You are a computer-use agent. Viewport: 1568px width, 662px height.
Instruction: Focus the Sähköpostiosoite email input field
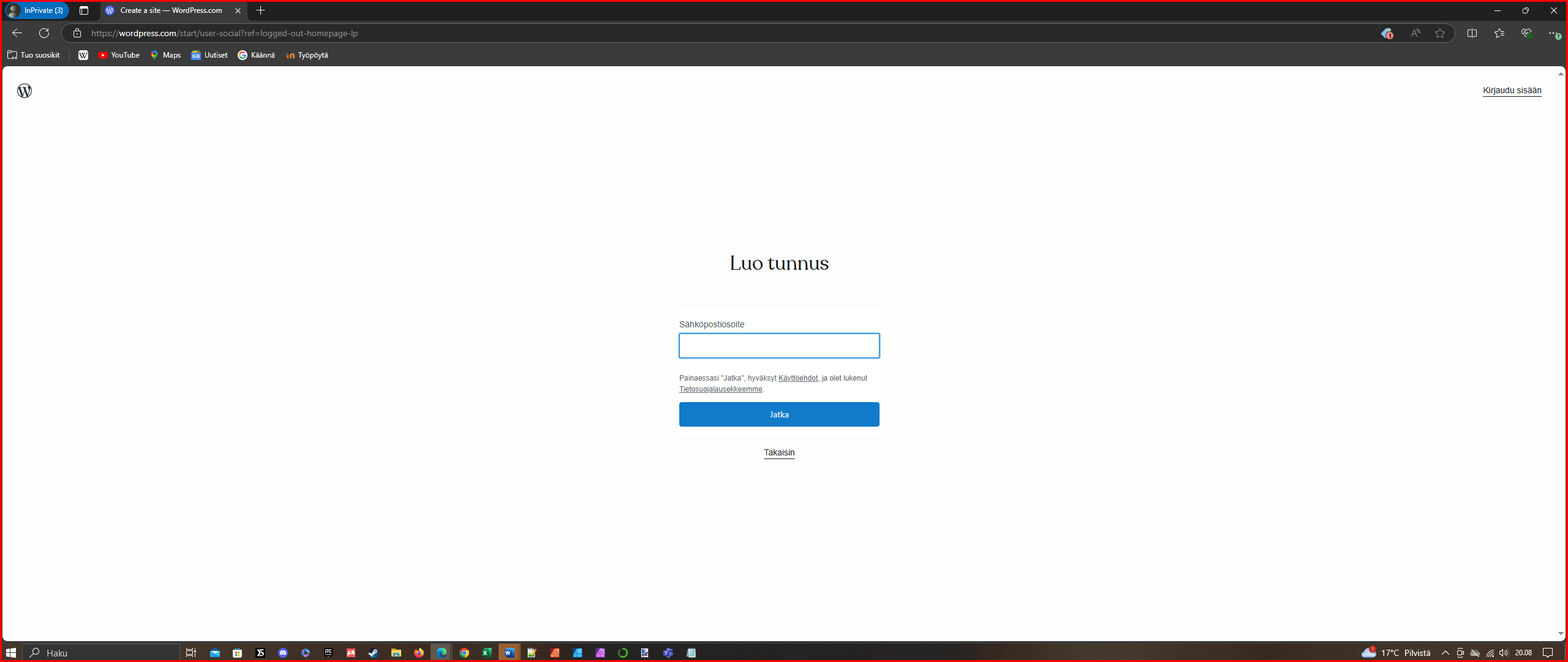[x=778, y=346]
